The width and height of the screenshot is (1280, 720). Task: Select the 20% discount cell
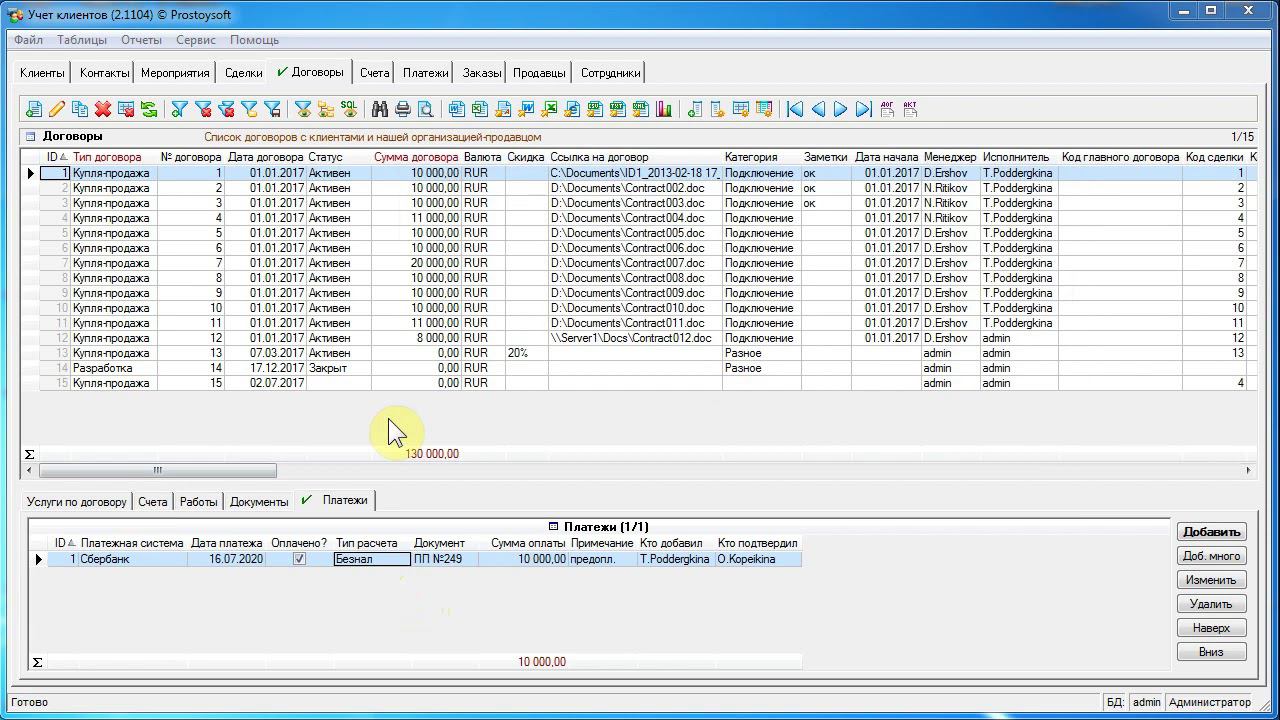[x=526, y=353]
